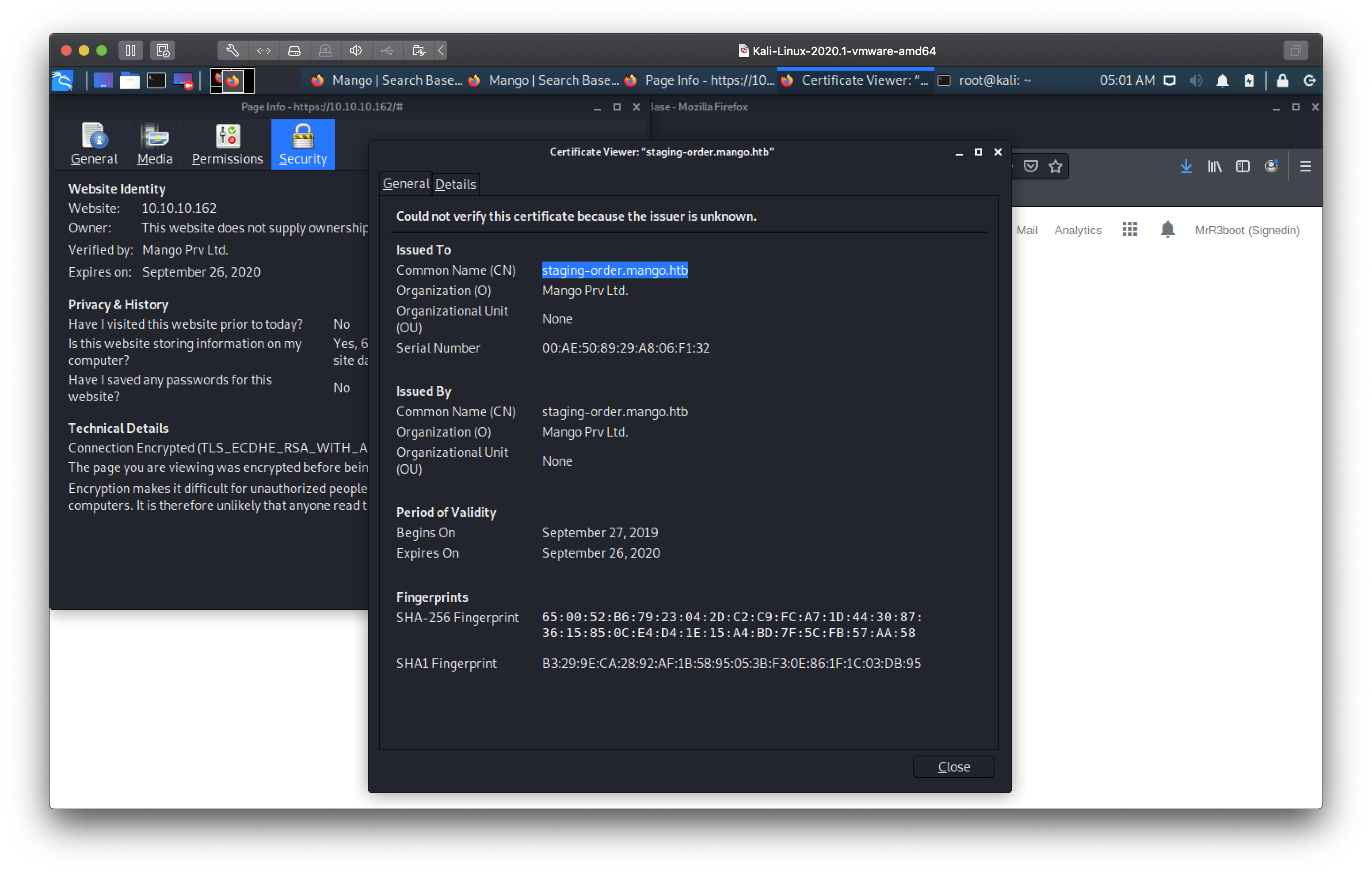Pause the VM with pause icon
Screen dimensions: 1372x874
click(x=130, y=51)
